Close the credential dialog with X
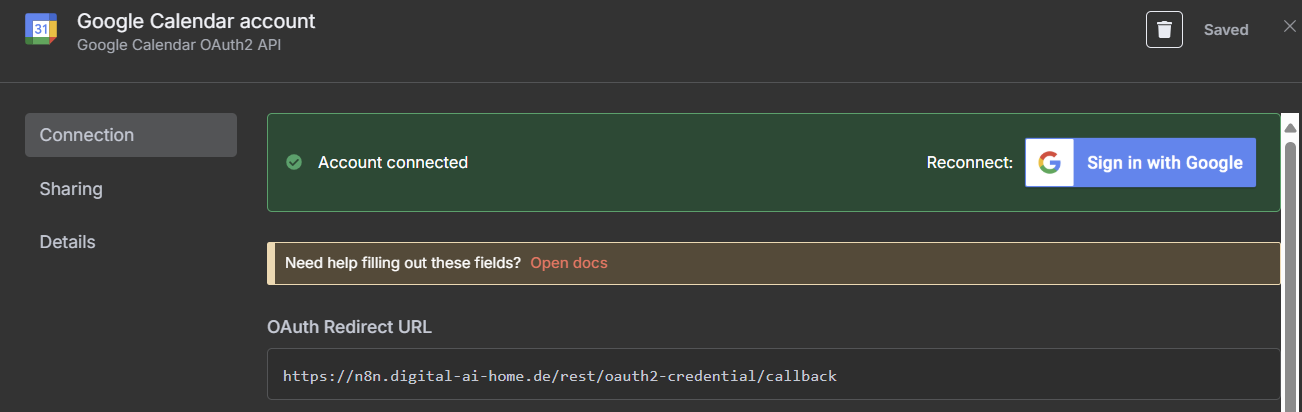The width and height of the screenshot is (1302, 412). tap(1289, 27)
